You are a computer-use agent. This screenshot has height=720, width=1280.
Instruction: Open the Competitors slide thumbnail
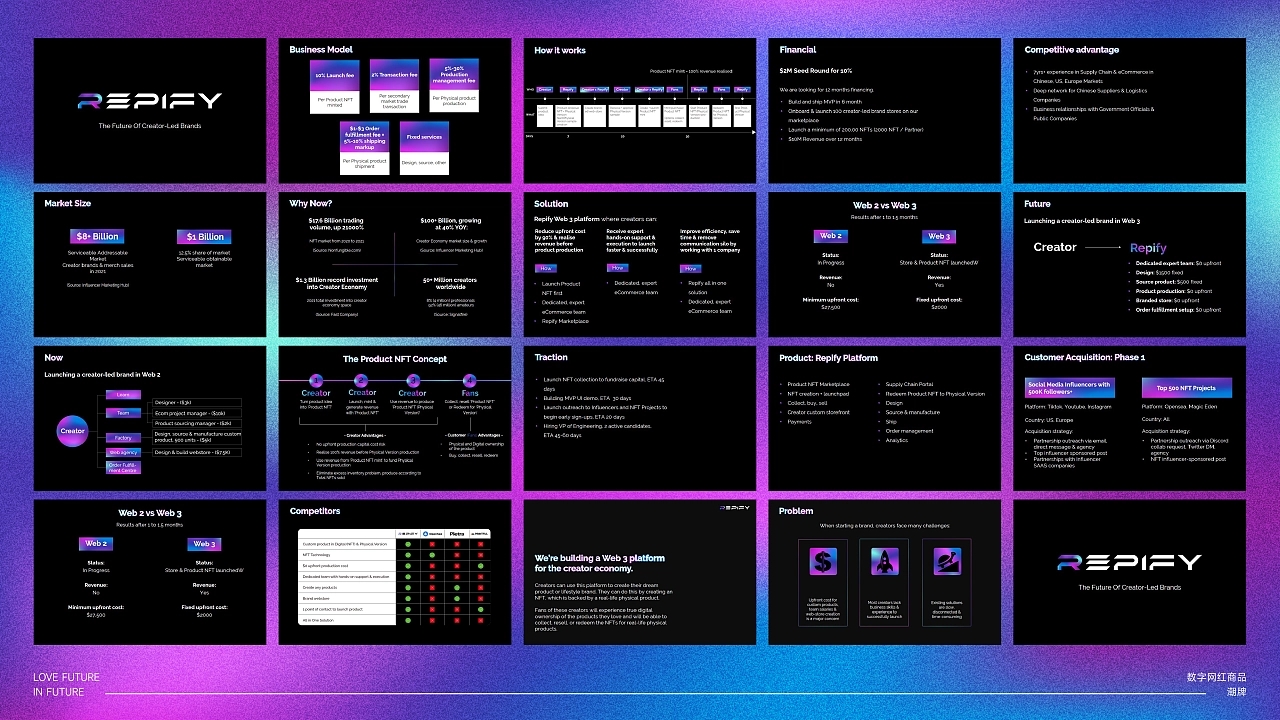point(394,572)
